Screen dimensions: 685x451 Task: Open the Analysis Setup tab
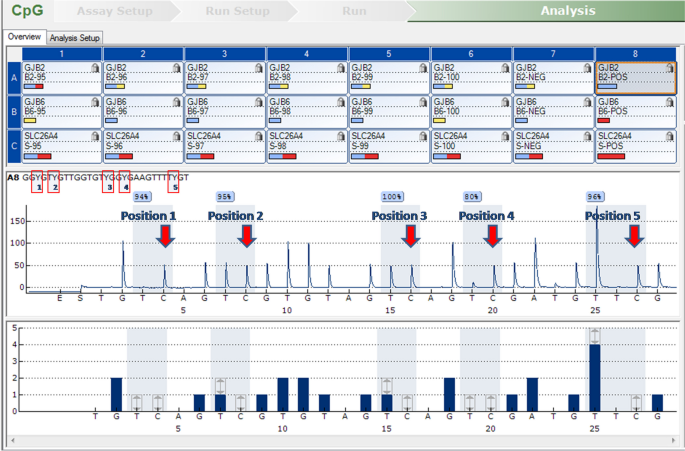tap(75, 38)
